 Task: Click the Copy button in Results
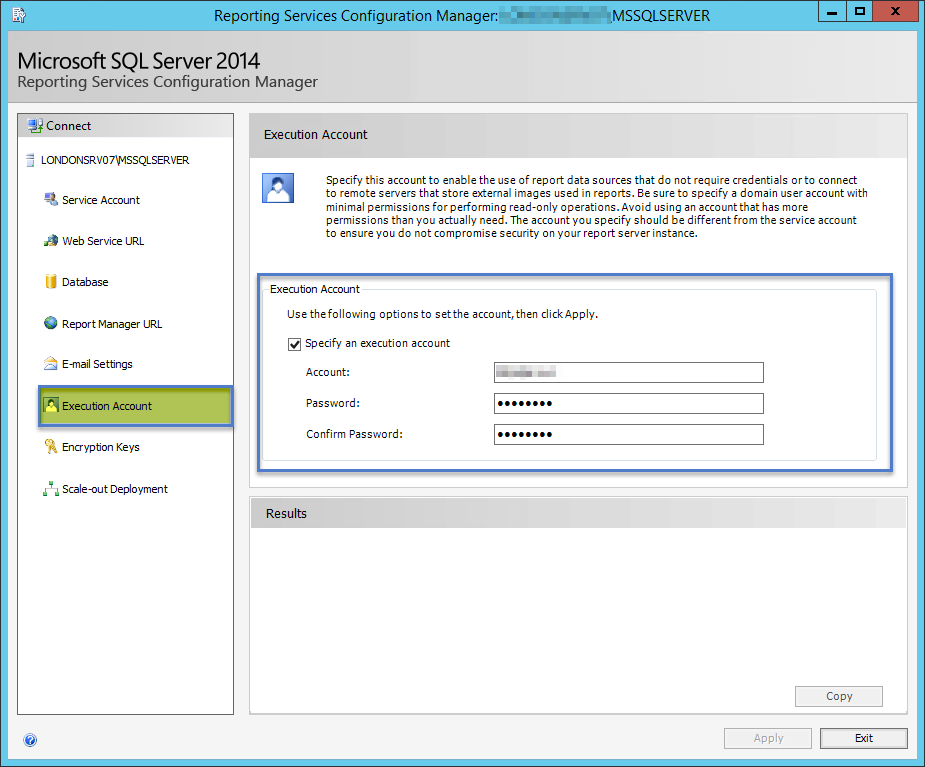[x=839, y=696]
